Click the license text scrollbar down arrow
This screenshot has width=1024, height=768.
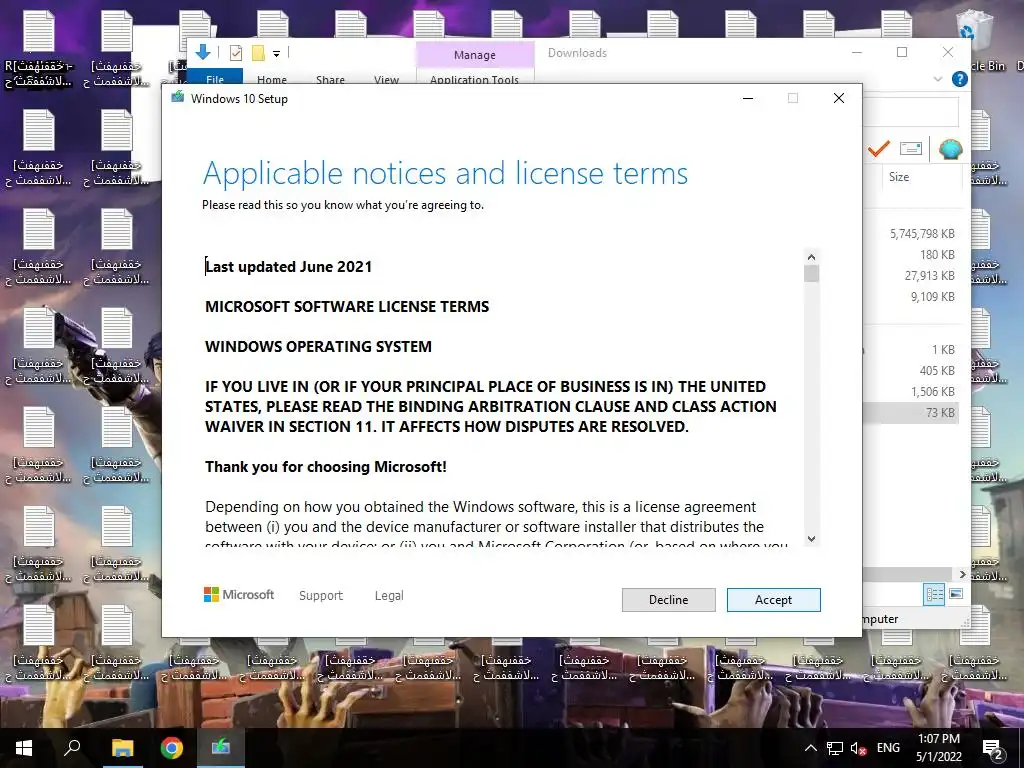click(811, 539)
